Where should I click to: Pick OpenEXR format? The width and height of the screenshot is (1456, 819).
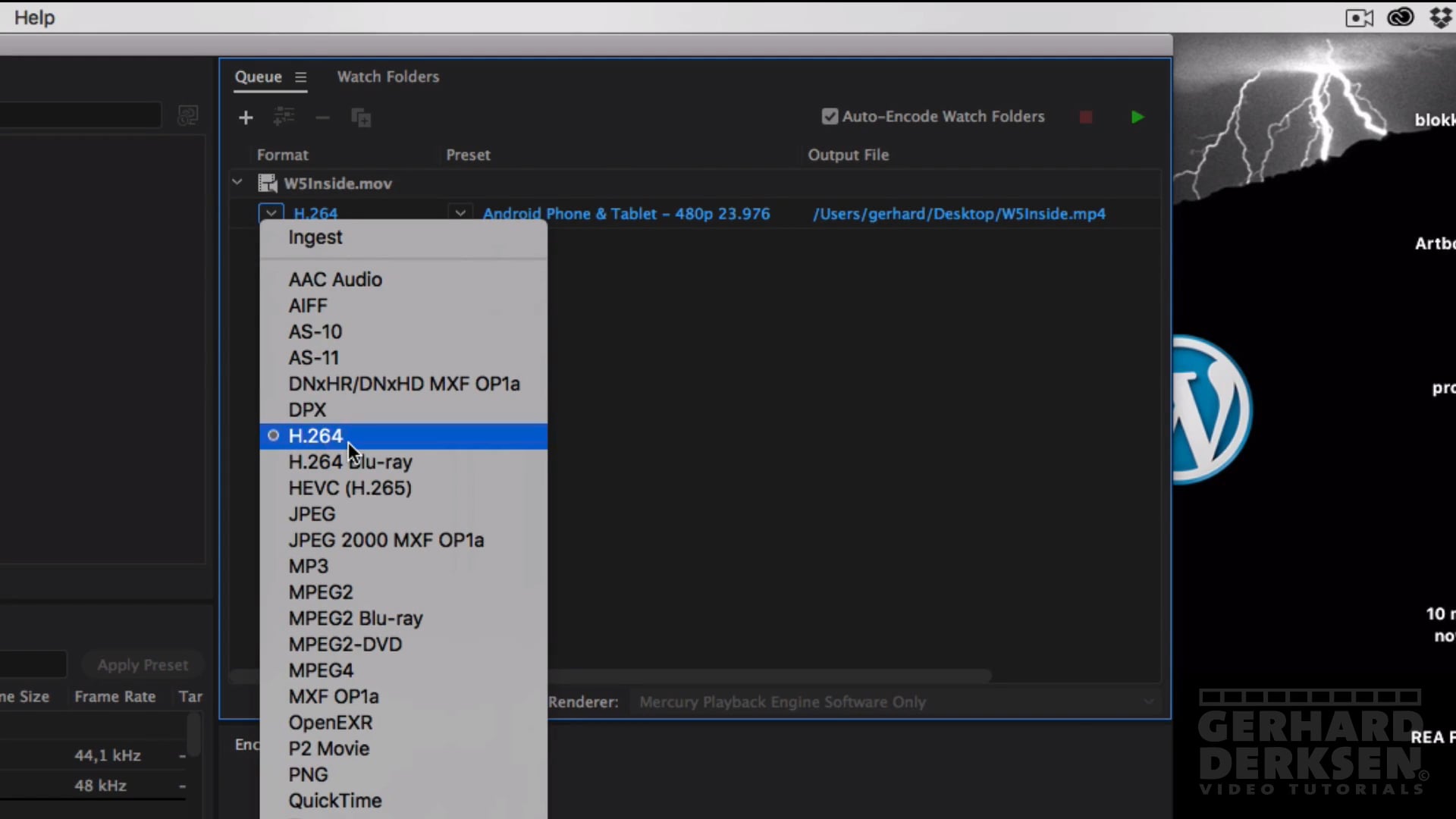[403, 723]
